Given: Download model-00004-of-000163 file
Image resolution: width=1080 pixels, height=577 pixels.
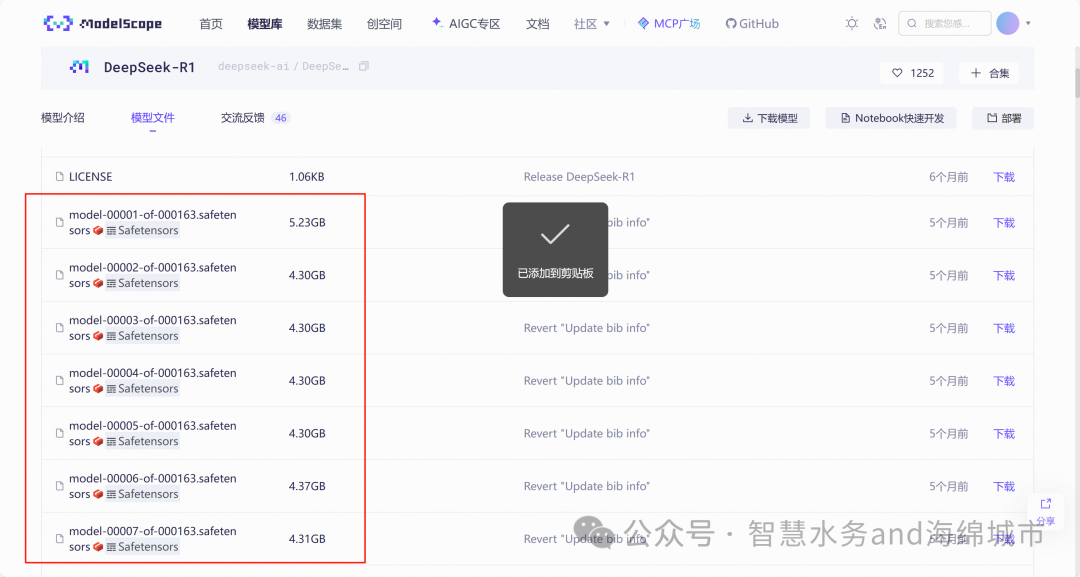Looking at the screenshot, I should click(1004, 381).
